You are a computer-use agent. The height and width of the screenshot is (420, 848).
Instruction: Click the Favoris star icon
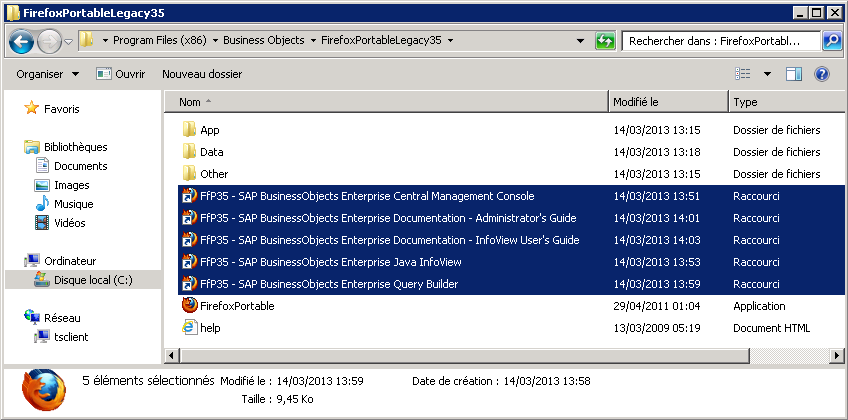pos(31,108)
